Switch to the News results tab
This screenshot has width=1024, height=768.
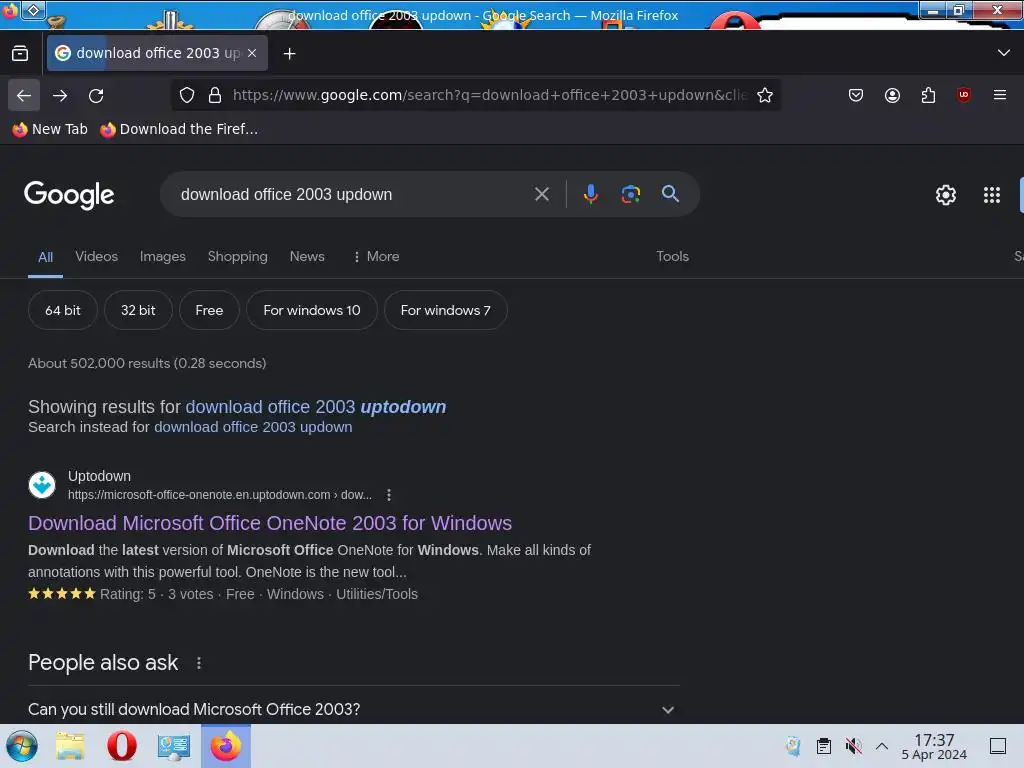(x=307, y=256)
